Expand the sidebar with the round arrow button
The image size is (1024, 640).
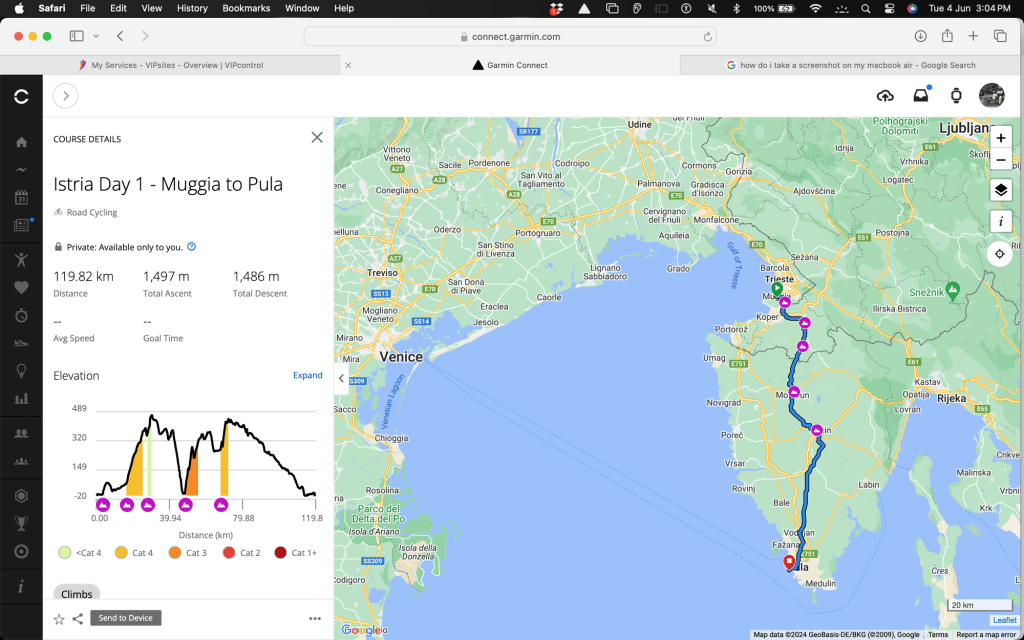(65, 96)
